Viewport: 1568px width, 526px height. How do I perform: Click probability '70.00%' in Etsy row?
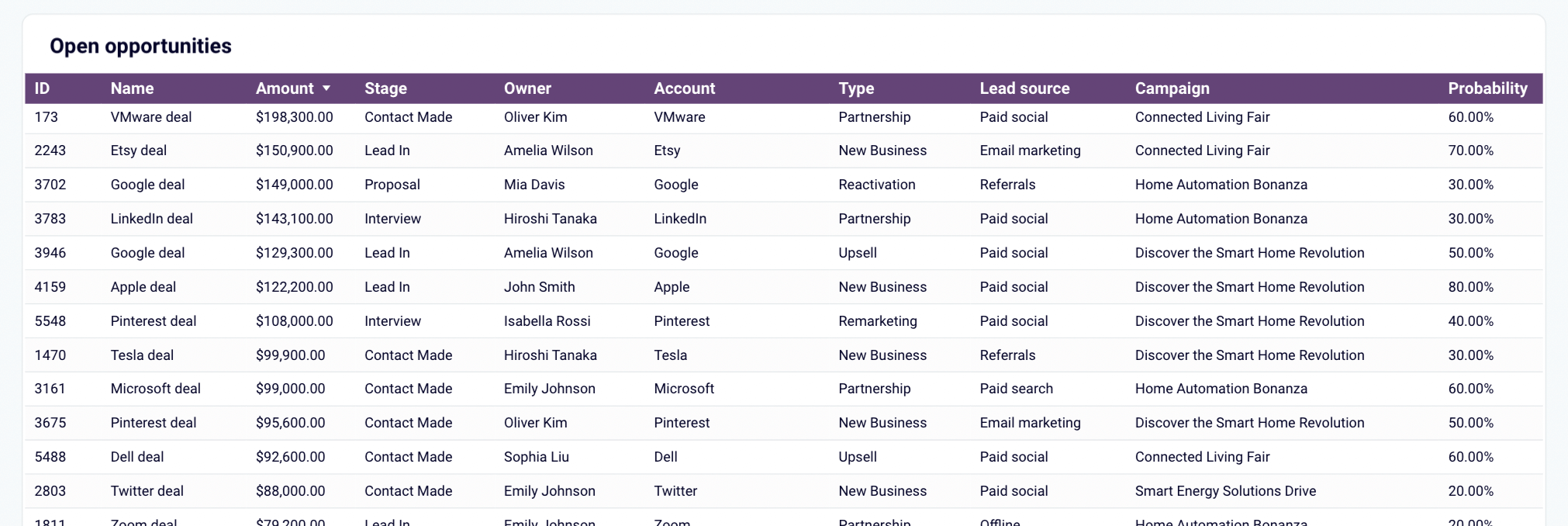point(1471,151)
